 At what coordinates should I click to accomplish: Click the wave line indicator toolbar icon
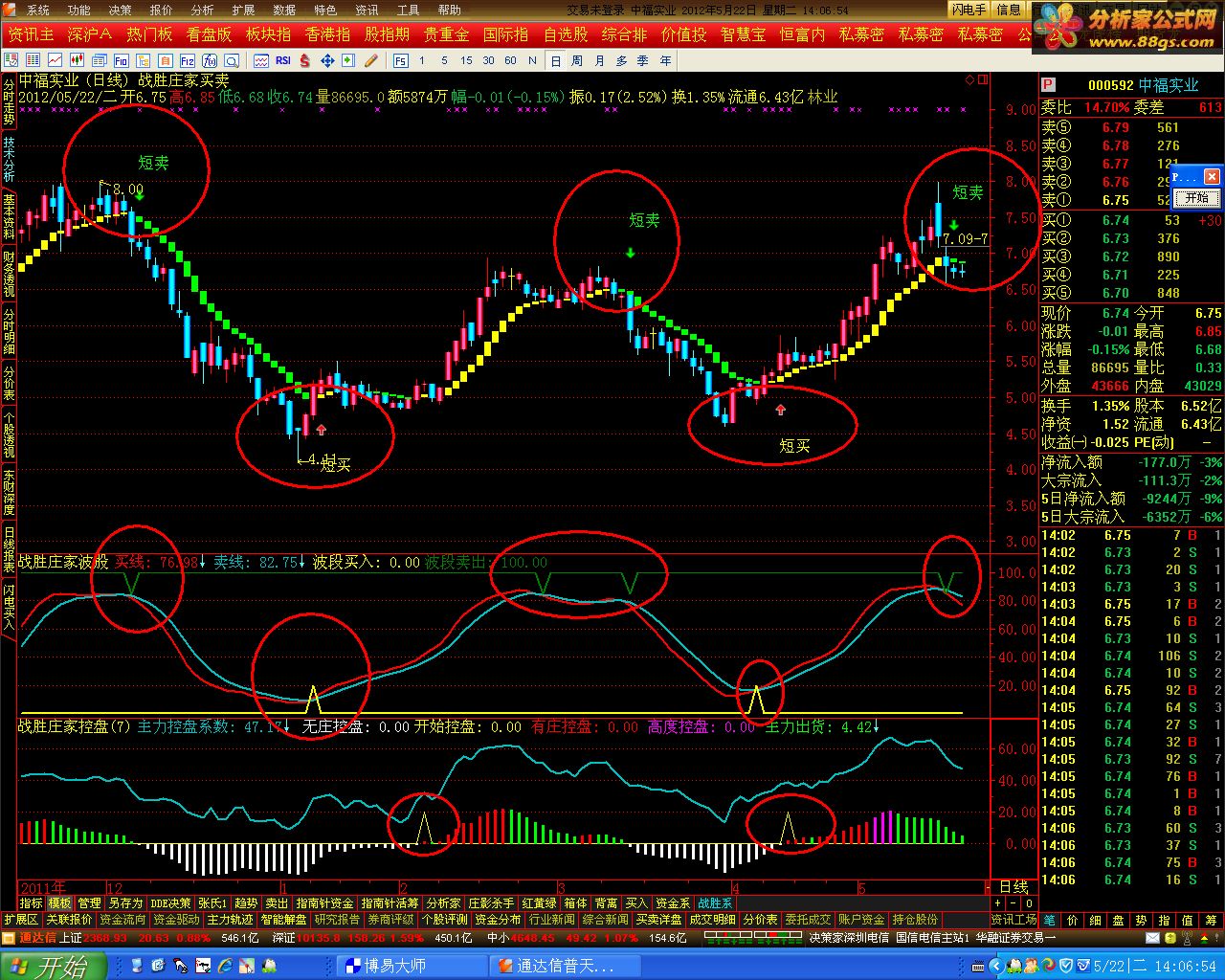261,60
